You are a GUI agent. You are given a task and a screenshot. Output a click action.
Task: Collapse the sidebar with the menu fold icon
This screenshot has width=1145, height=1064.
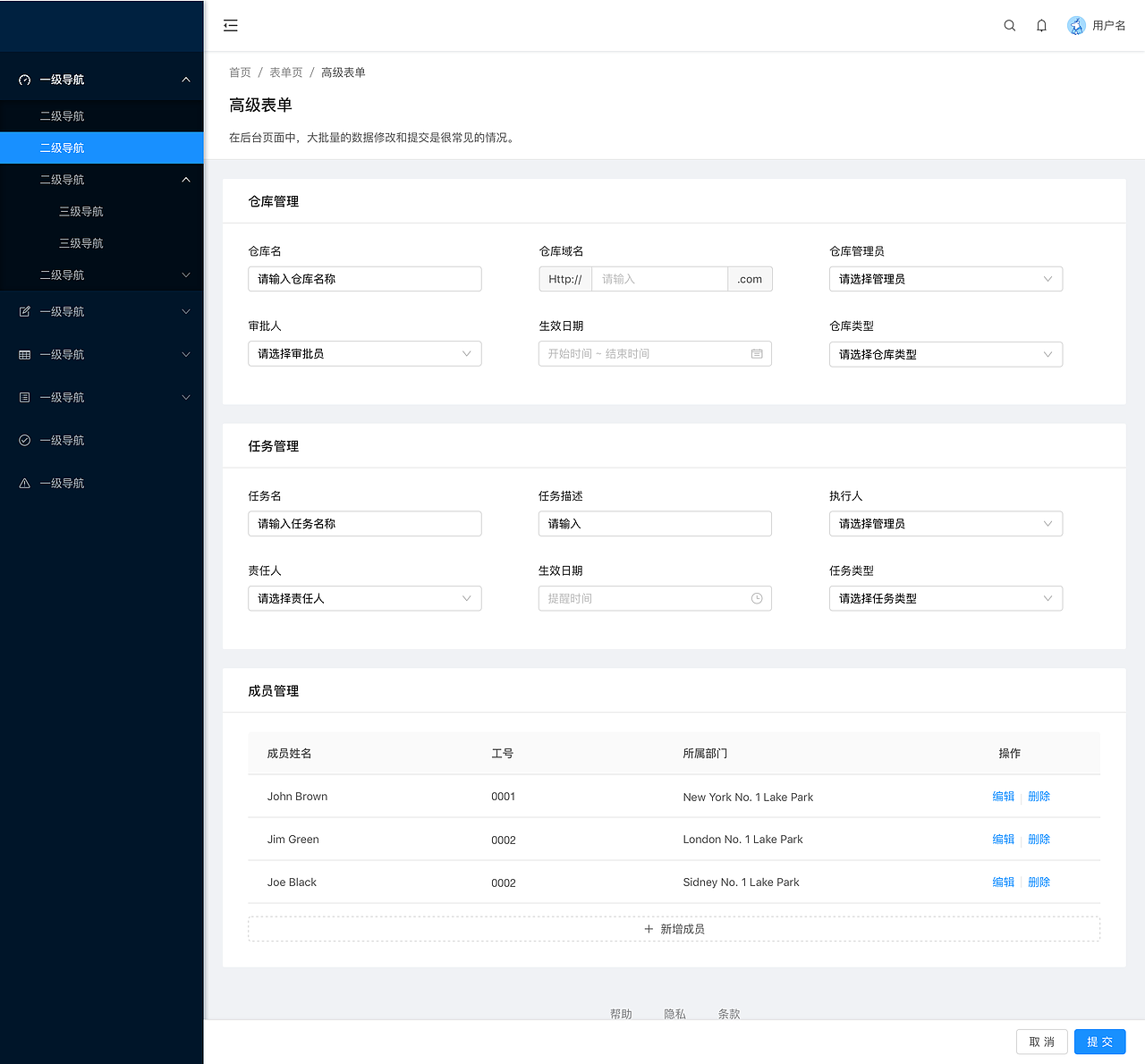(x=231, y=26)
